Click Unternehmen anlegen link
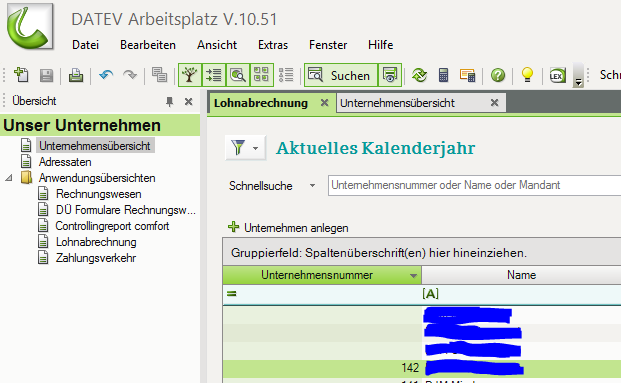The height and width of the screenshot is (383, 621). 296,228
